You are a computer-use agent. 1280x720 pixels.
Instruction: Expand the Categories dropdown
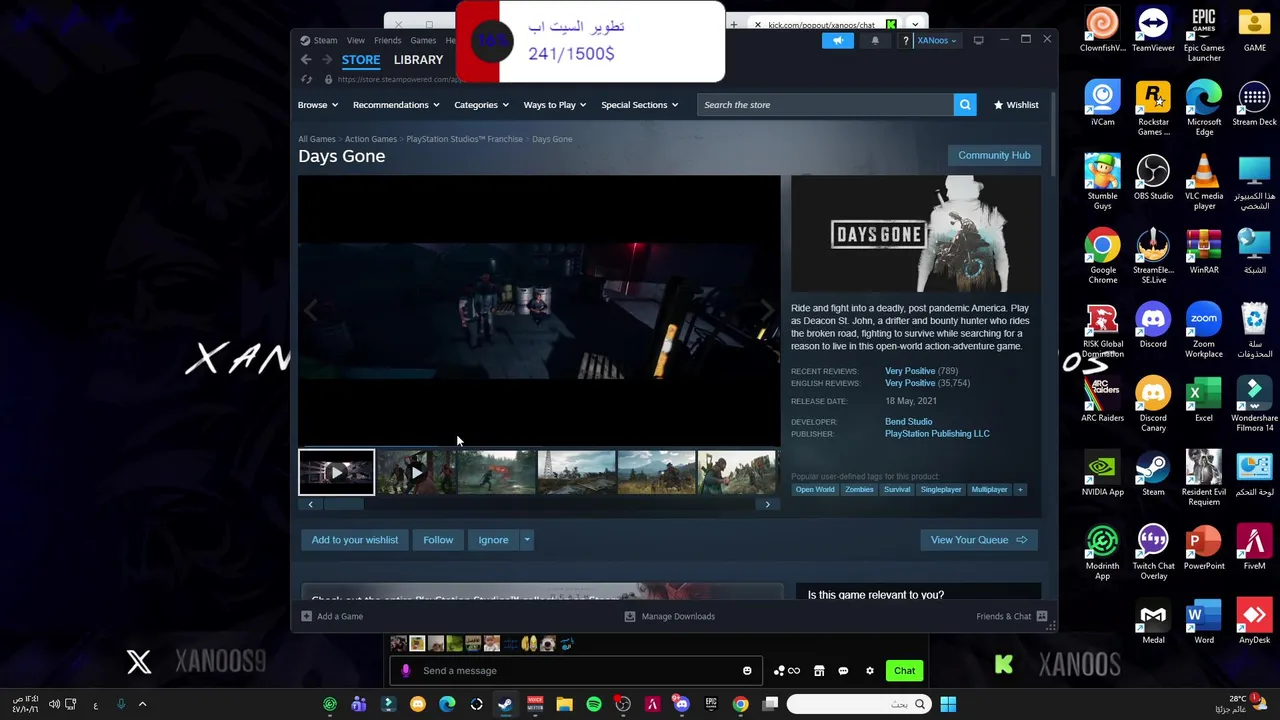(x=481, y=105)
